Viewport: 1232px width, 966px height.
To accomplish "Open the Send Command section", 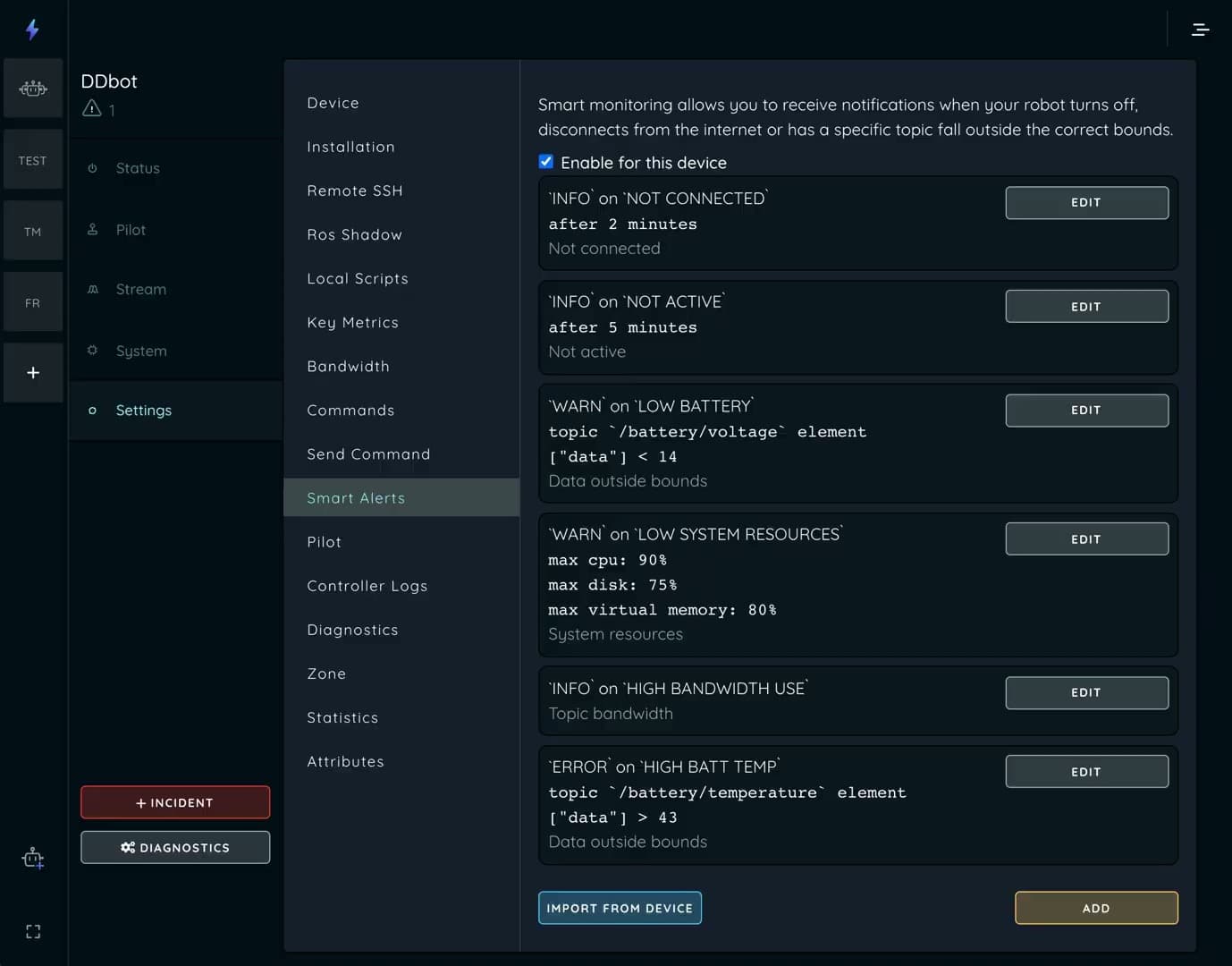I will point(401,453).
